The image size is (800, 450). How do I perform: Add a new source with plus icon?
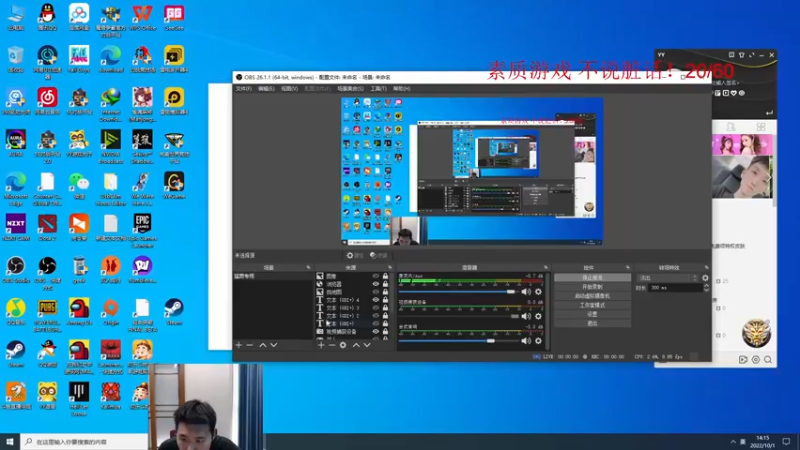321,345
